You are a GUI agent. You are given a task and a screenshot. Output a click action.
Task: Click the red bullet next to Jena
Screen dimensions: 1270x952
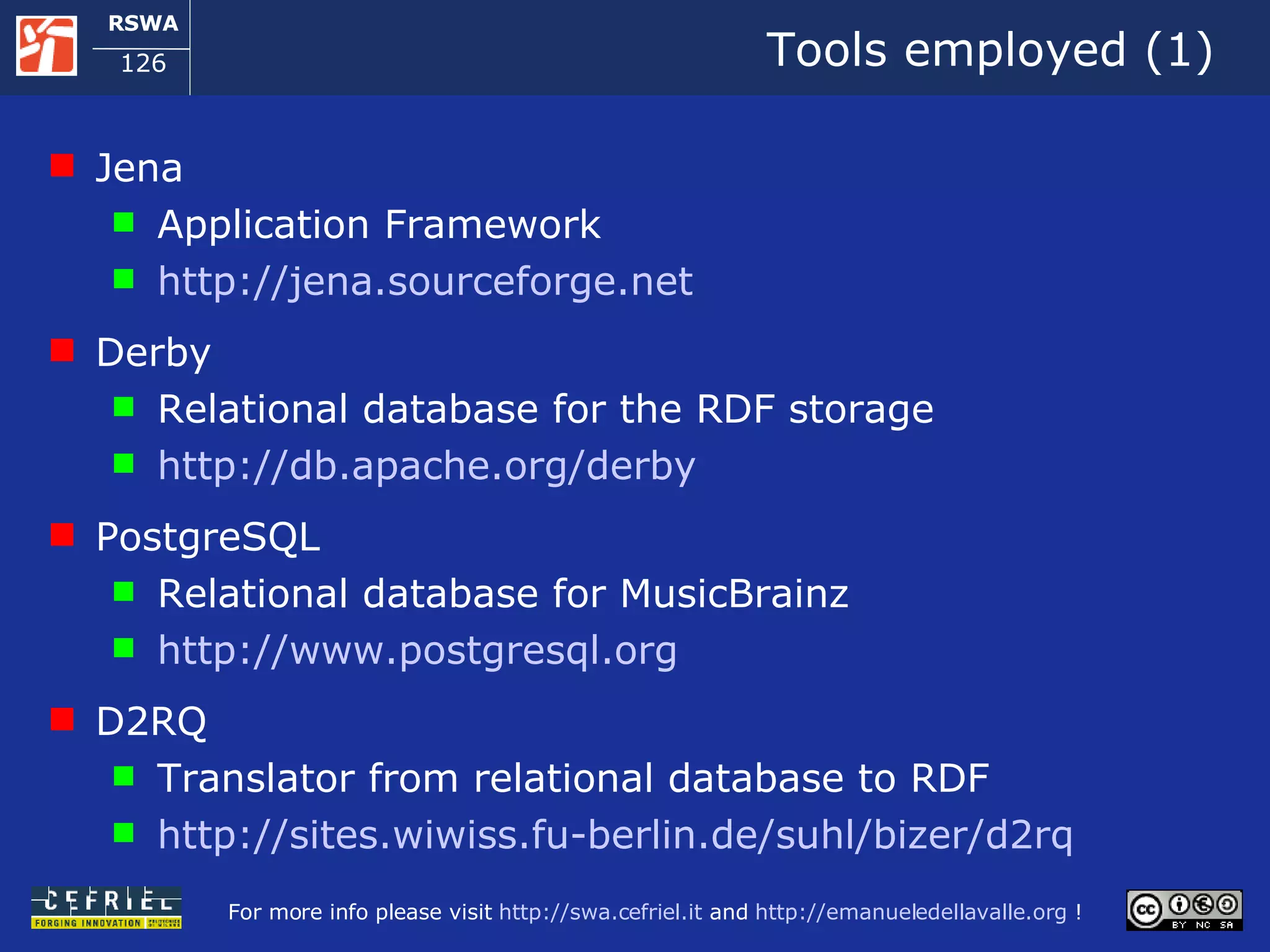point(62,165)
